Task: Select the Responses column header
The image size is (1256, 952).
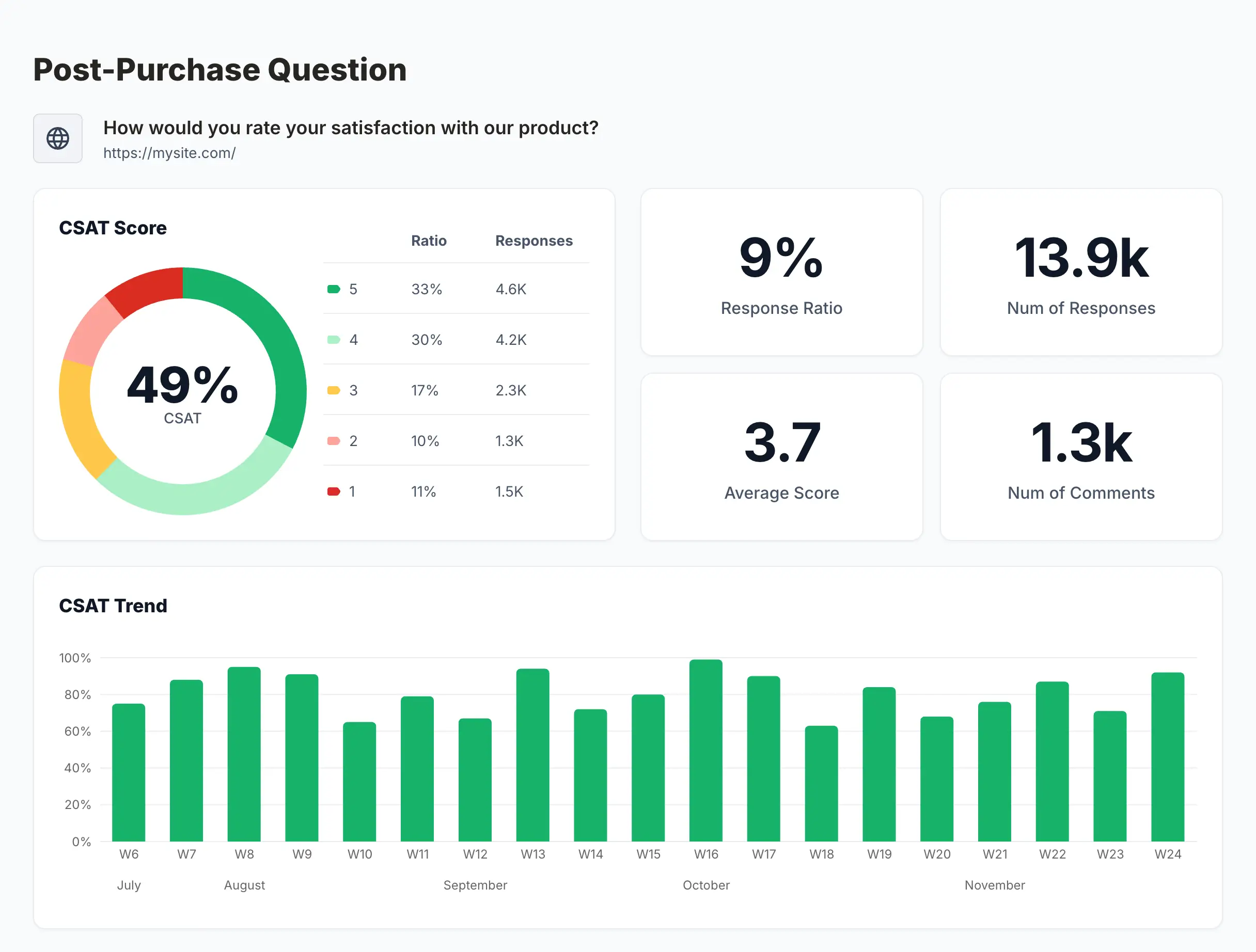Action: (x=533, y=241)
